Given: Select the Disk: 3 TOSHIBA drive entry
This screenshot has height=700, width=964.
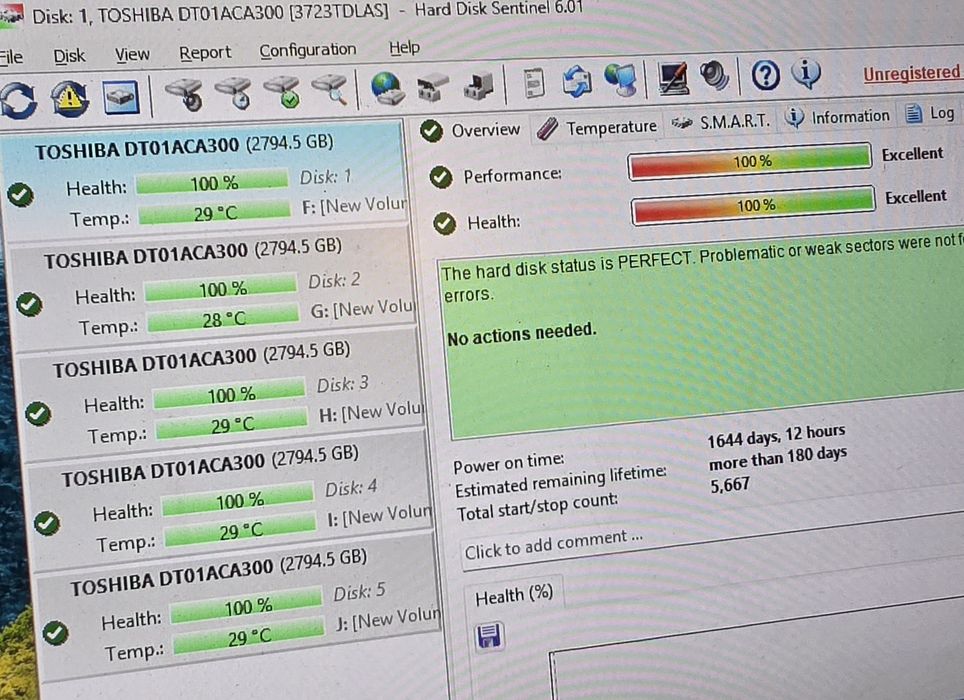Looking at the screenshot, I should (x=221, y=393).
